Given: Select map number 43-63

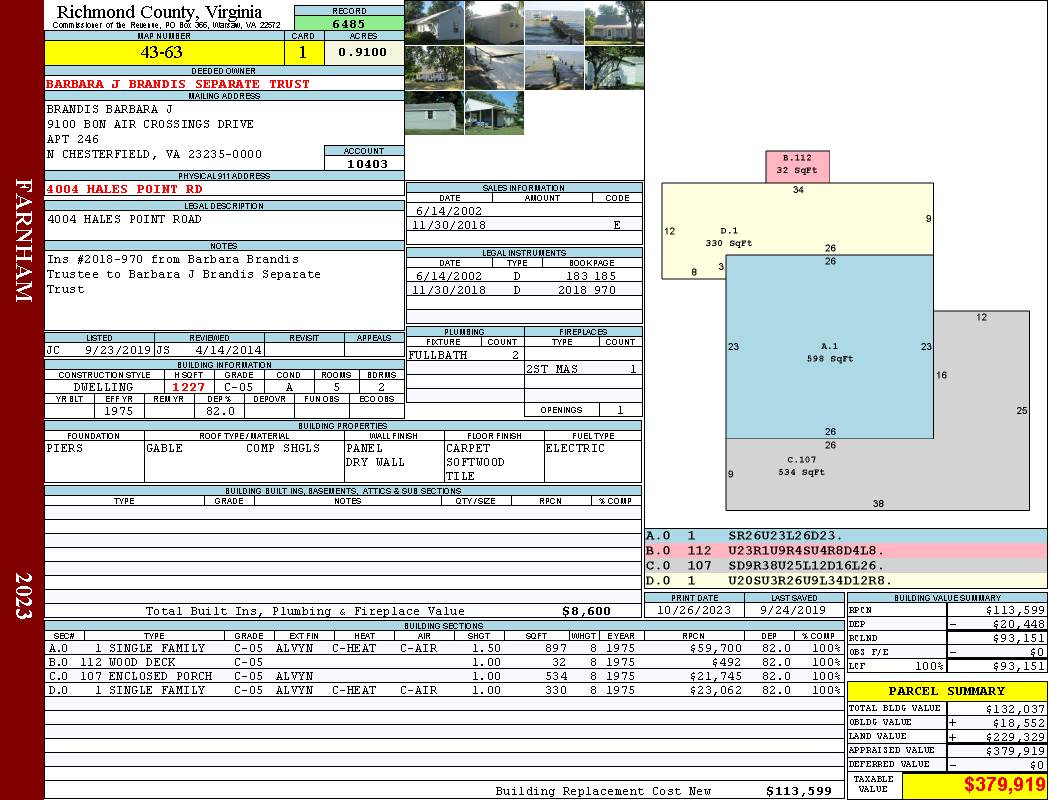Looking at the screenshot, I should click(161, 52).
